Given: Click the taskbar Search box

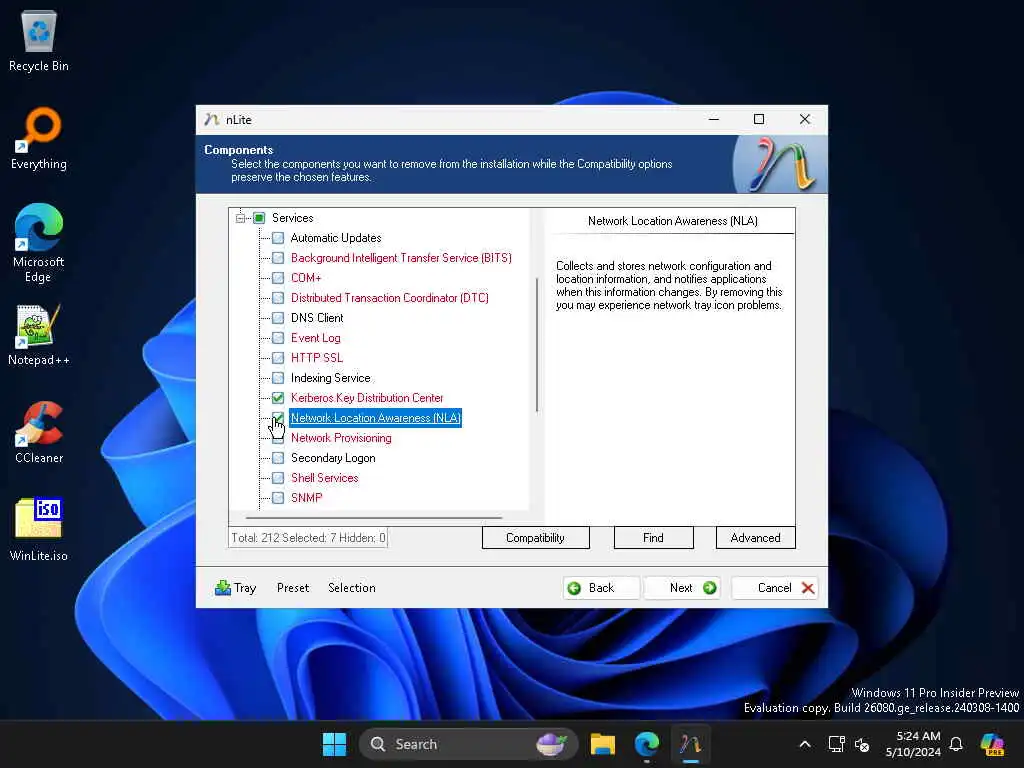Looking at the screenshot, I should click(468, 744).
